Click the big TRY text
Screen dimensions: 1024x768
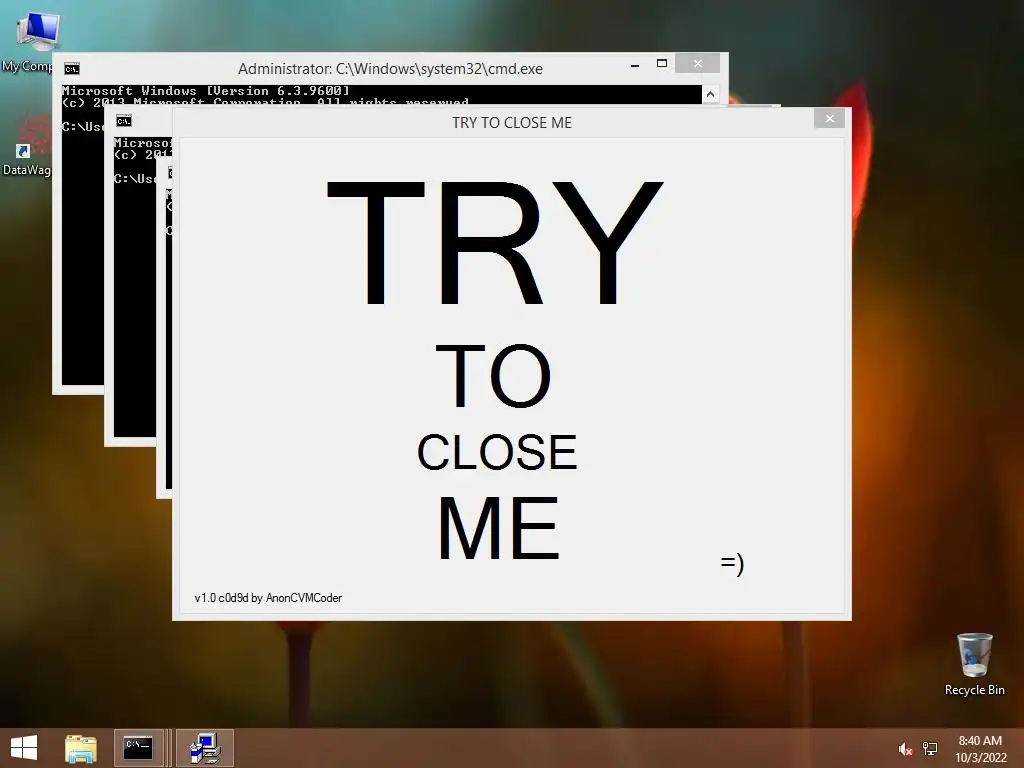(495, 243)
